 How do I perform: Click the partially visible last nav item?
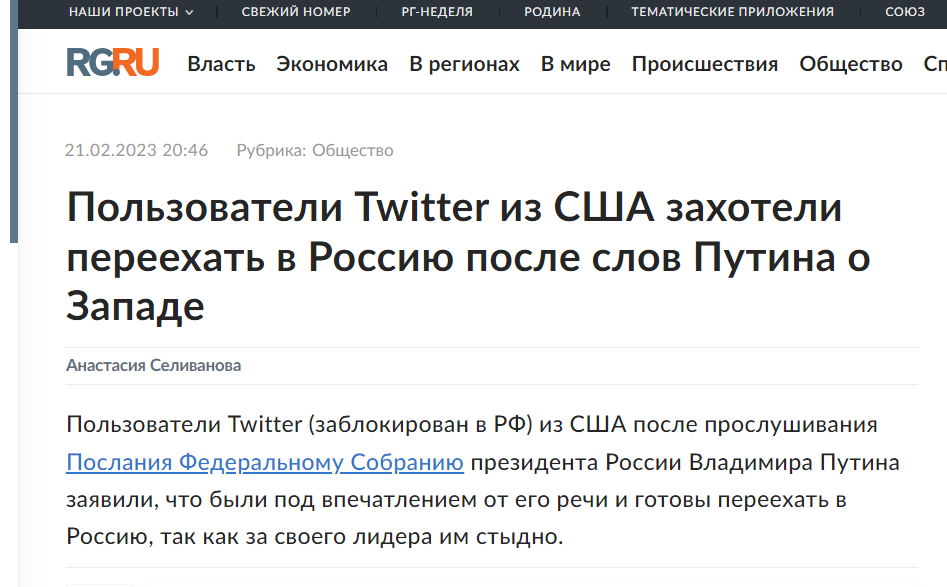[x=935, y=64]
